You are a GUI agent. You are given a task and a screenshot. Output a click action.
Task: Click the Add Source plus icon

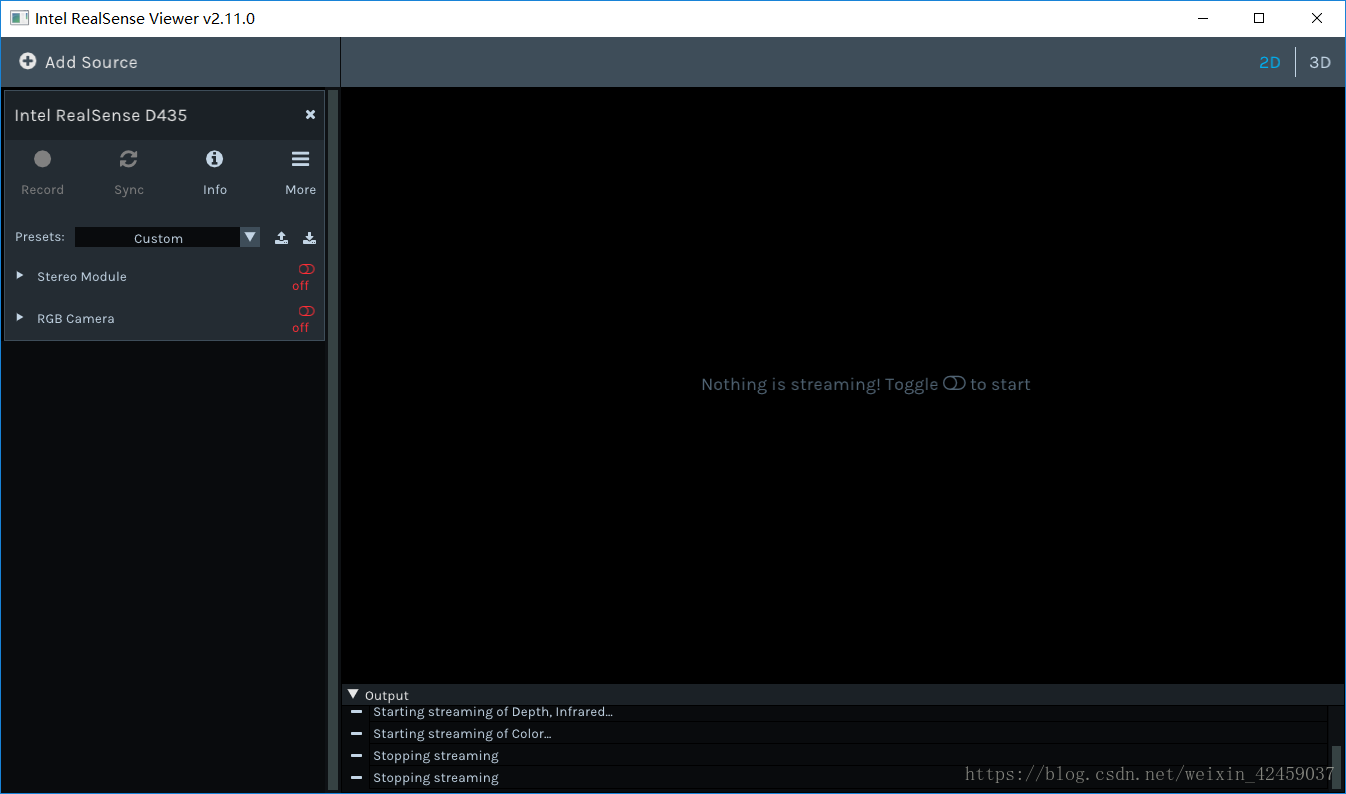click(x=28, y=61)
